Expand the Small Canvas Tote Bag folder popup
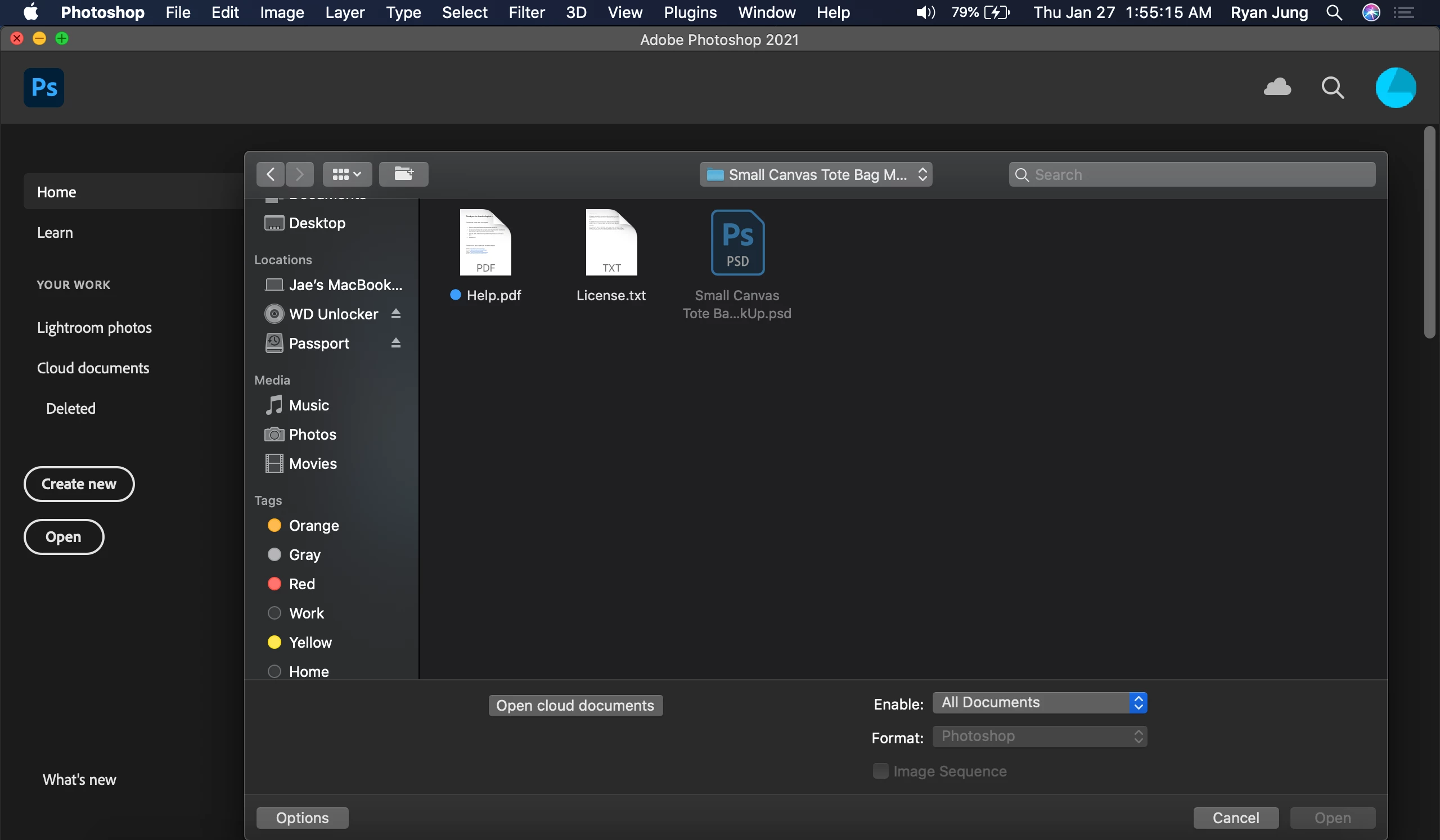The image size is (1440, 840). tap(816, 174)
